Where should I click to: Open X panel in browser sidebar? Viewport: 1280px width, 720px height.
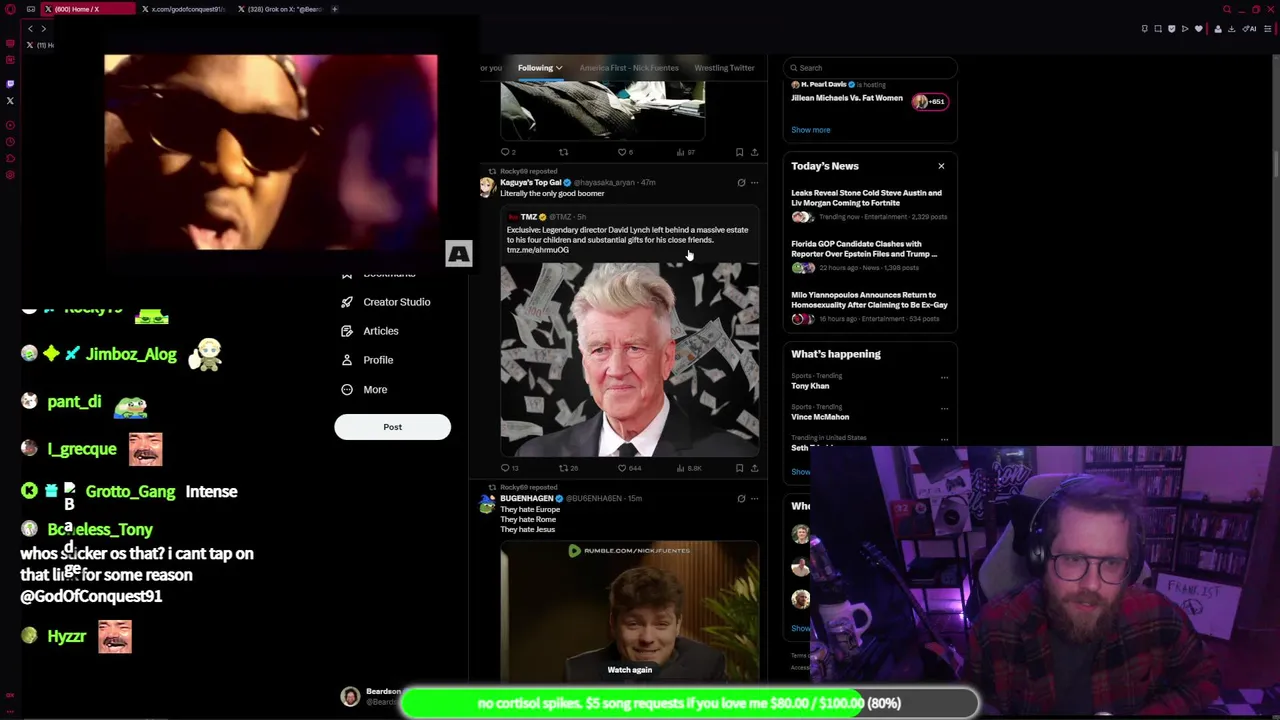(x=10, y=101)
